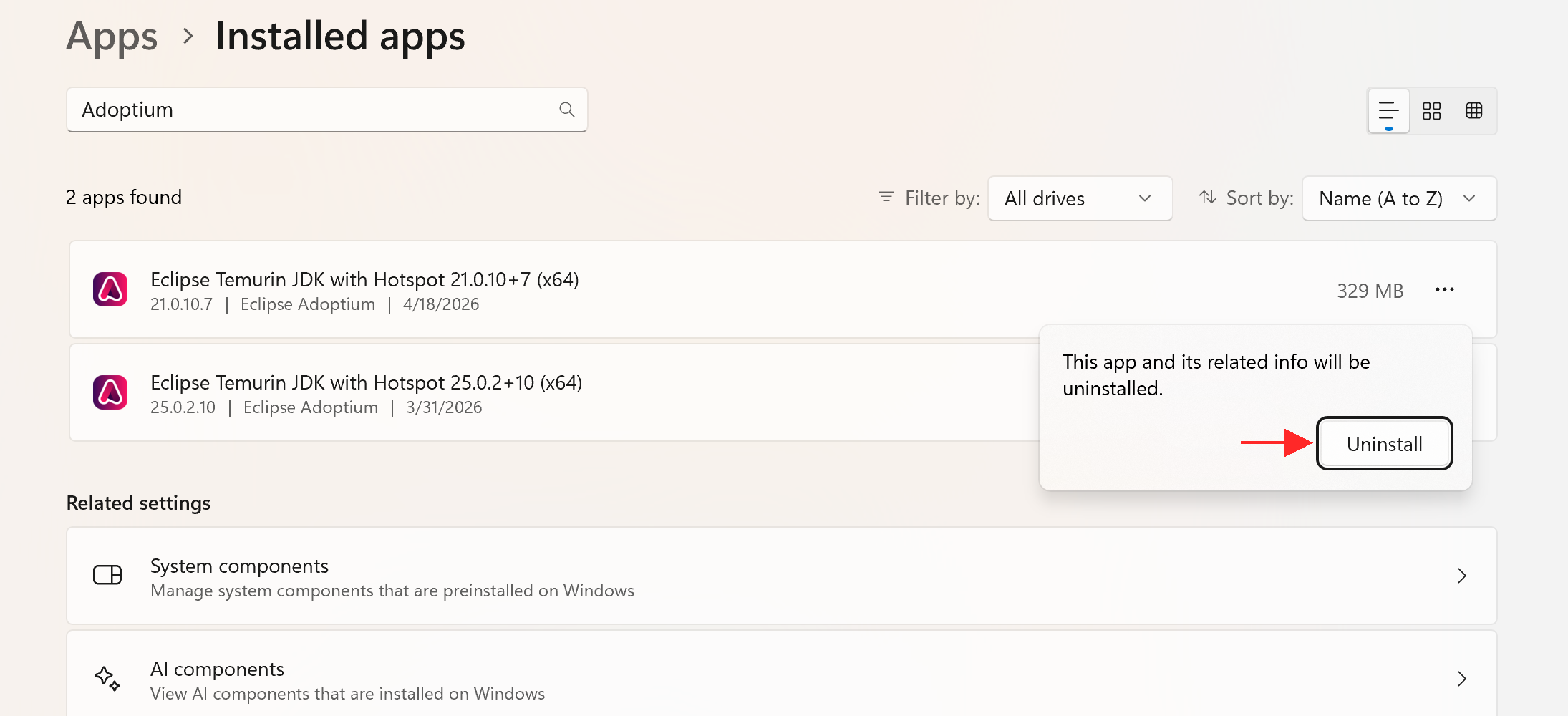Select Eclipse Temurin JDK 25.0.2+10 (x64) name
Screen dimensions: 1568x716
pos(366,382)
